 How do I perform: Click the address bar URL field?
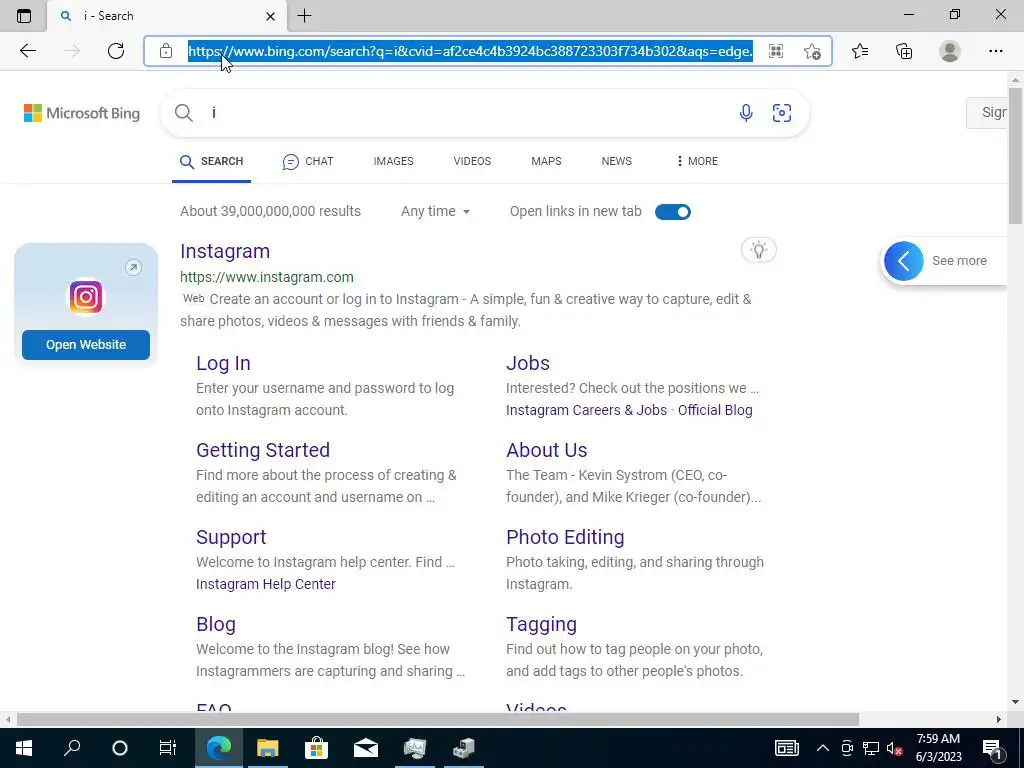pyautogui.click(x=470, y=51)
